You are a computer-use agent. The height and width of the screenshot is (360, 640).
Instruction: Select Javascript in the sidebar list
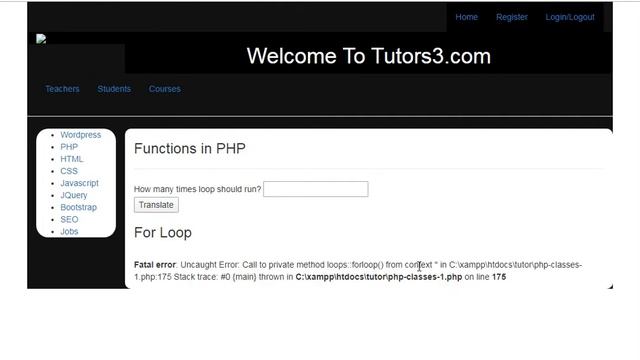(79, 183)
